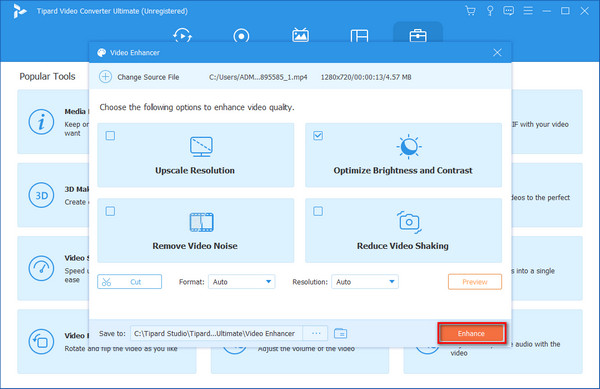
Task: Click the Video Enhancer palette title icon
Action: tap(101, 52)
